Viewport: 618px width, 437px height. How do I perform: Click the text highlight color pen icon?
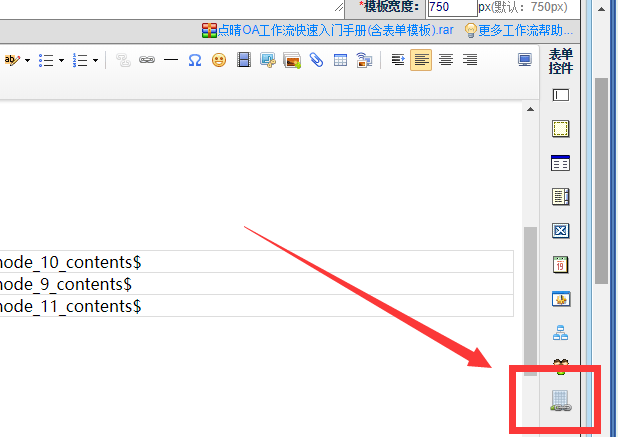tap(12, 60)
